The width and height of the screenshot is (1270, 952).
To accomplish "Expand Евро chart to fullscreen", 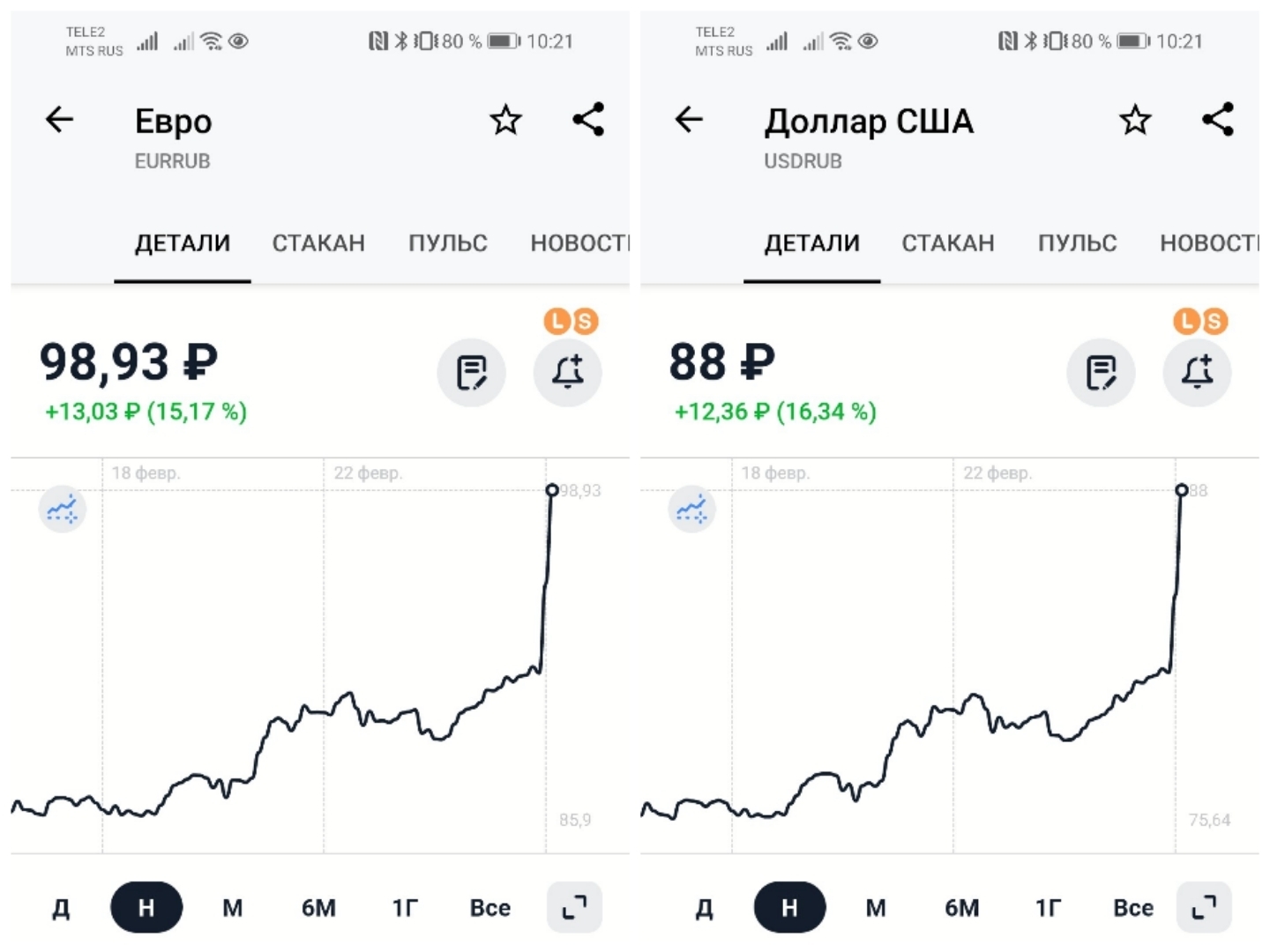I will point(575,907).
